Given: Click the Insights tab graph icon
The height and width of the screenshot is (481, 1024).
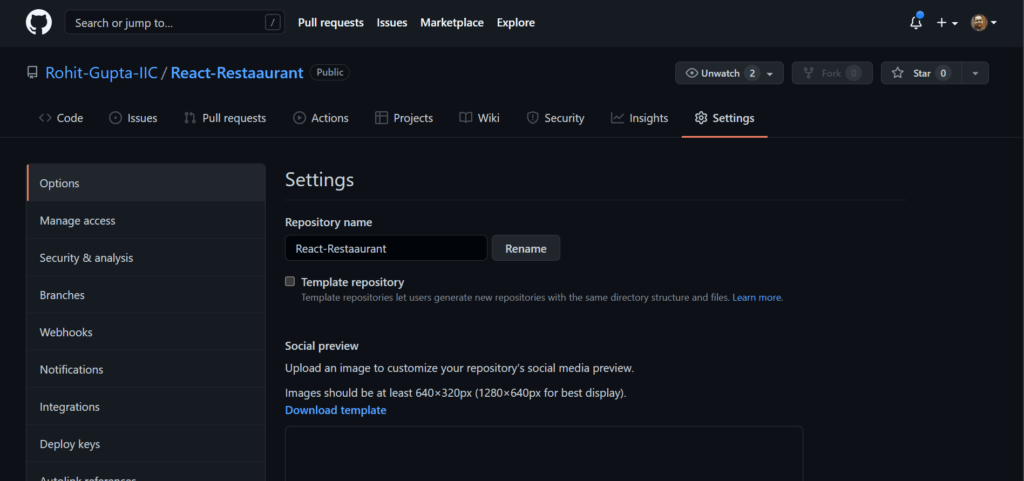Looking at the screenshot, I should click(x=617, y=118).
